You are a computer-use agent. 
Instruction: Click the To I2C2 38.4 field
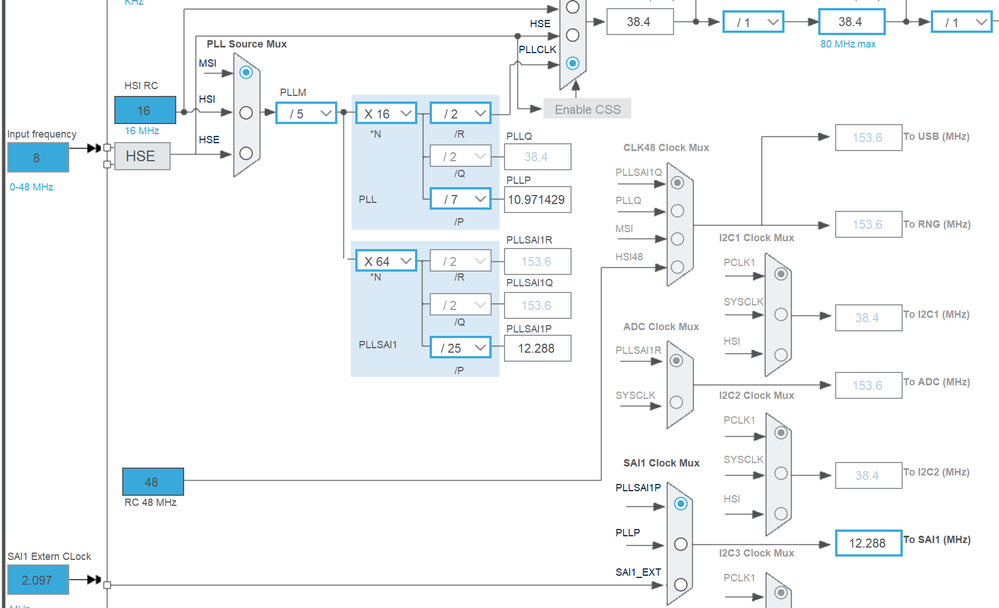click(868, 475)
